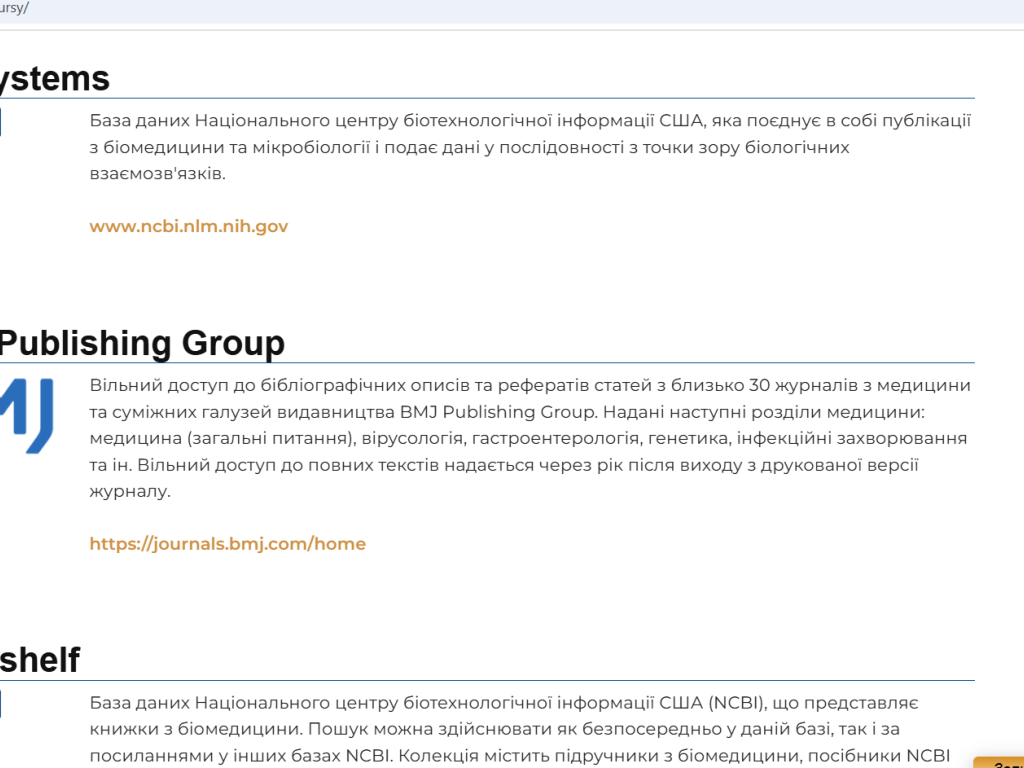Click the line starting 'та ін. Вільний доступ до повних'
This screenshot has width=1024, height=768.
pos(504,465)
